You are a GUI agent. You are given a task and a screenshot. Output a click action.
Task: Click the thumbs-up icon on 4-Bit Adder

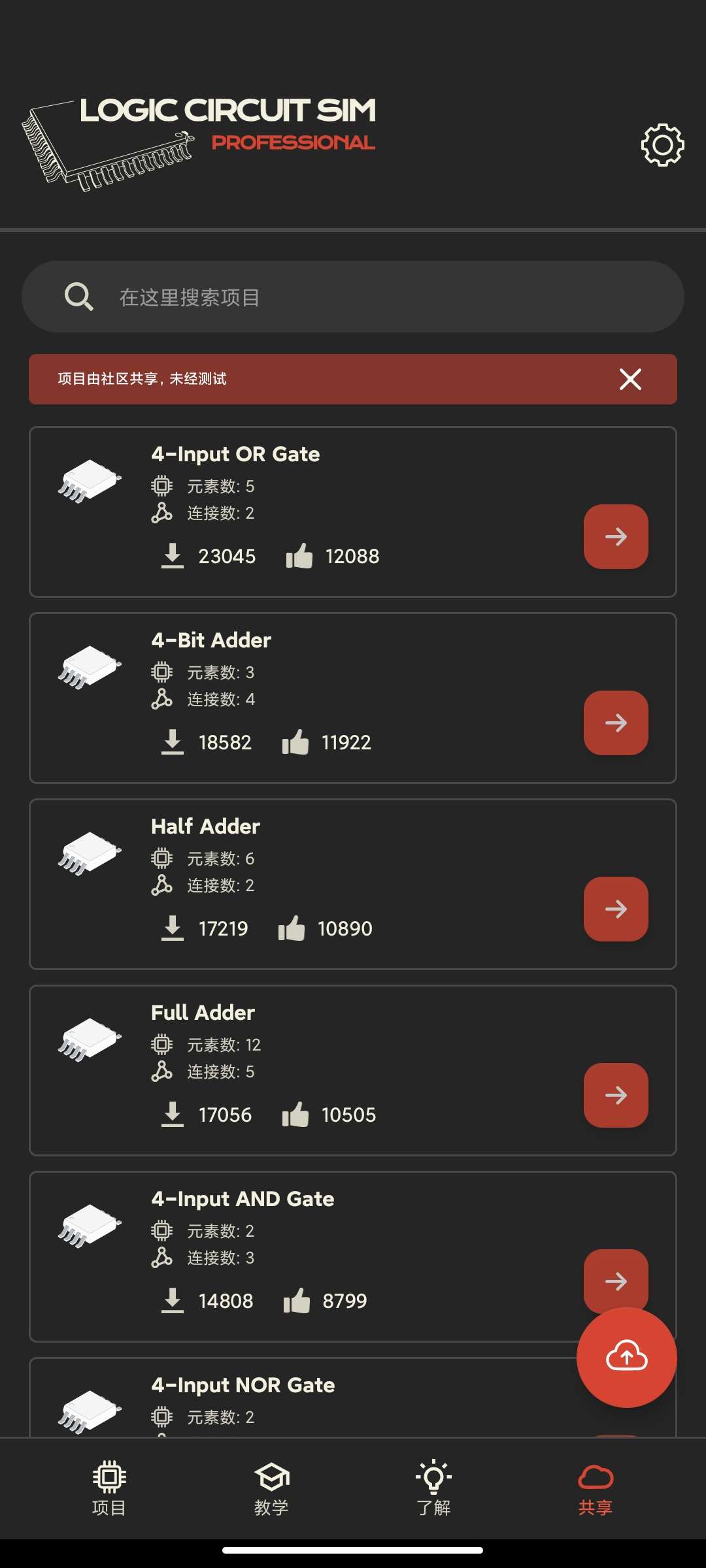tap(295, 742)
